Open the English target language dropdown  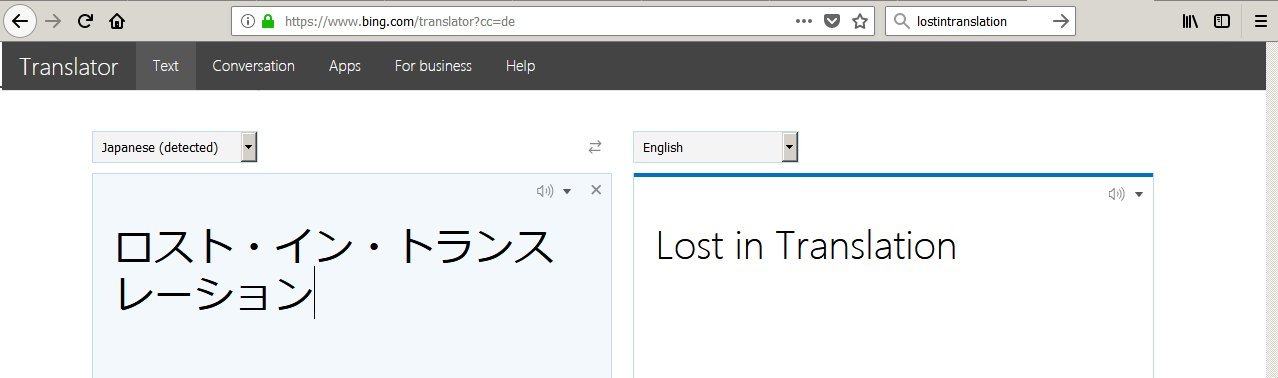[716, 147]
